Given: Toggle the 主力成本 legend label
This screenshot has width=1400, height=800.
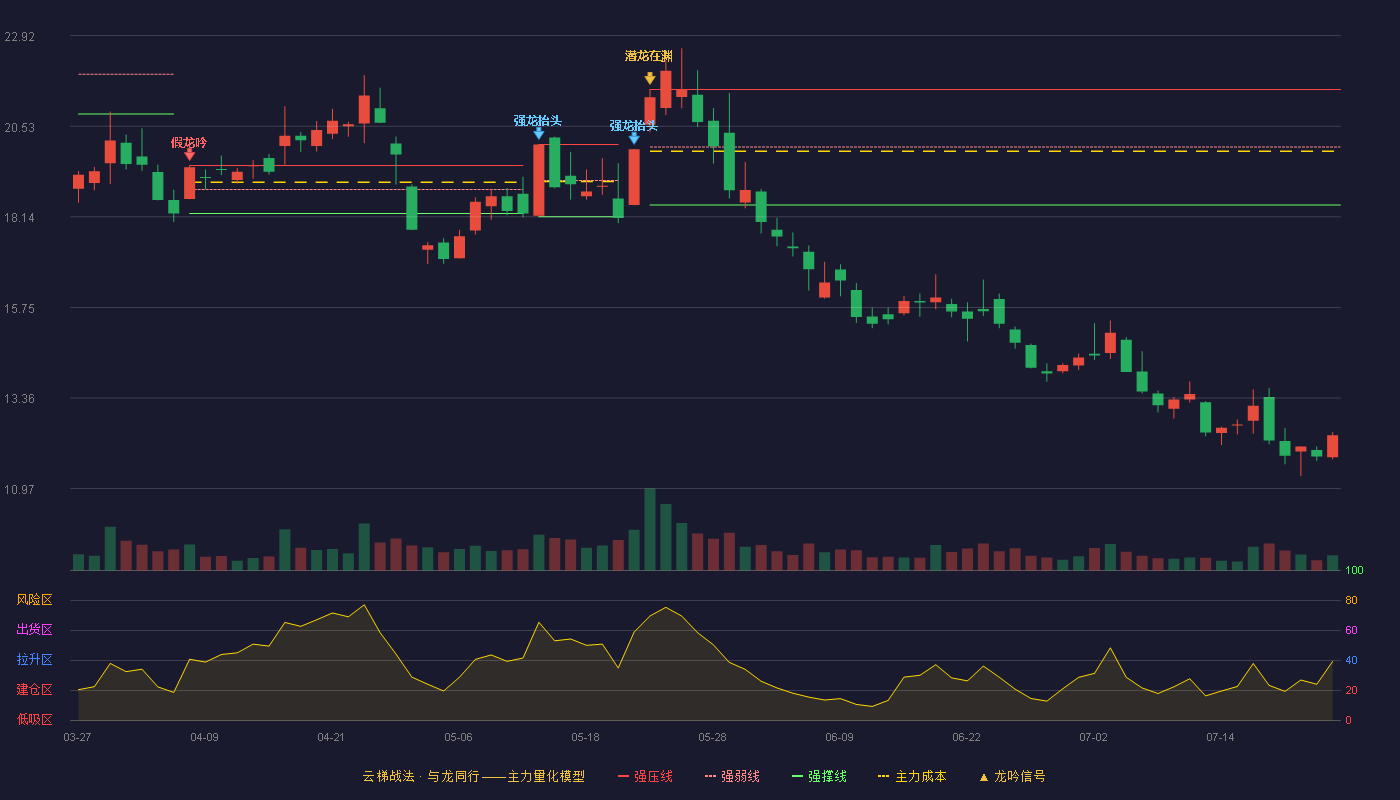Looking at the screenshot, I should (x=921, y=777).
